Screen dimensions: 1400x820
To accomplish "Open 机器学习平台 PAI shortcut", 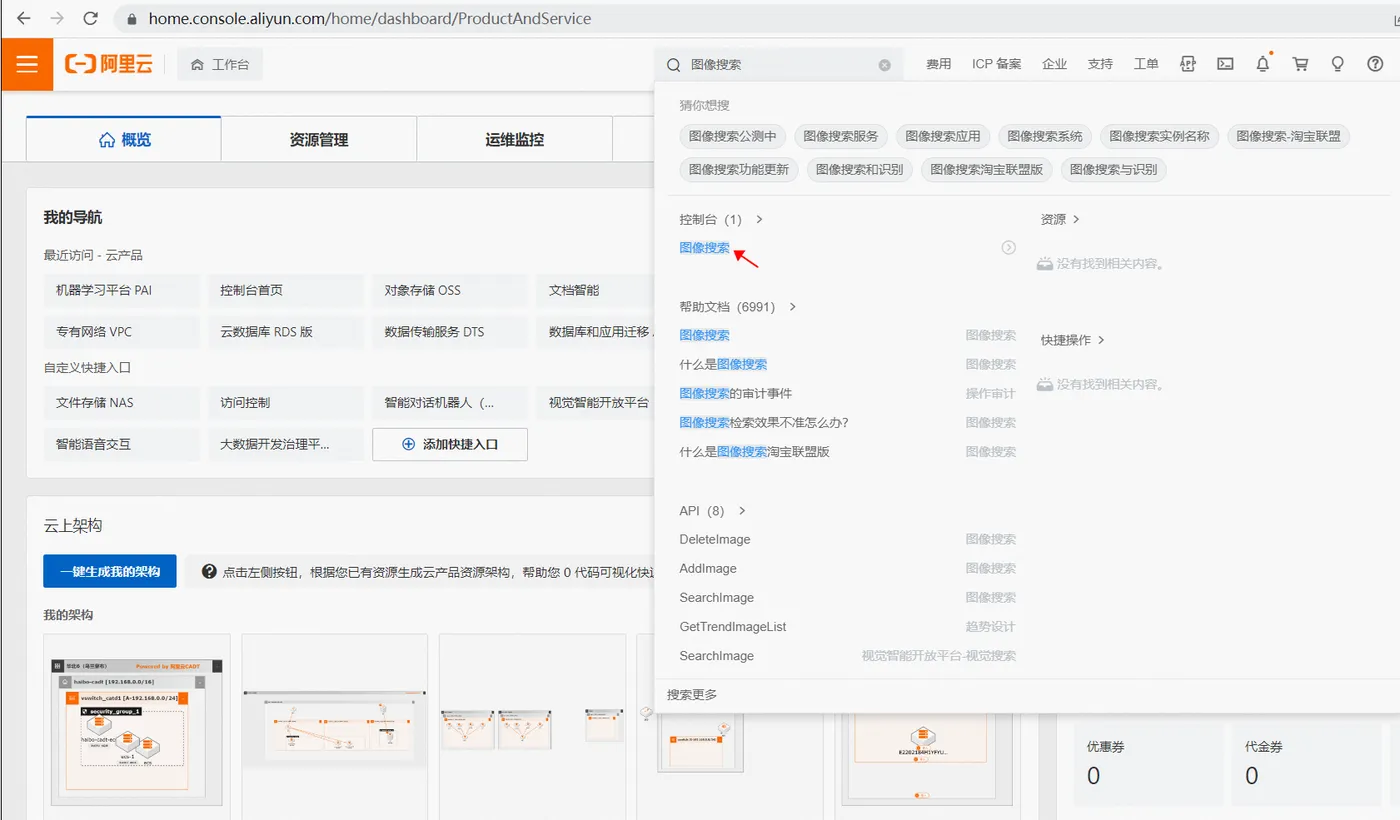I will (x=122, y=290).
